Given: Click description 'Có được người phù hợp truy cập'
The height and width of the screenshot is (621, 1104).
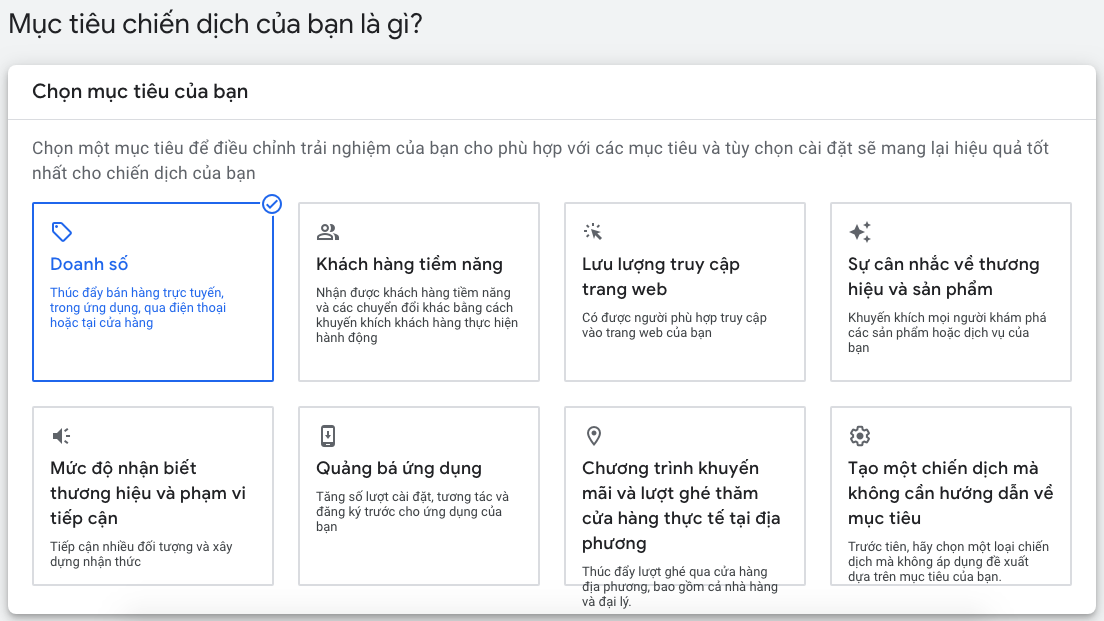Looking at the screenshot, I should (x=674, y=325).
